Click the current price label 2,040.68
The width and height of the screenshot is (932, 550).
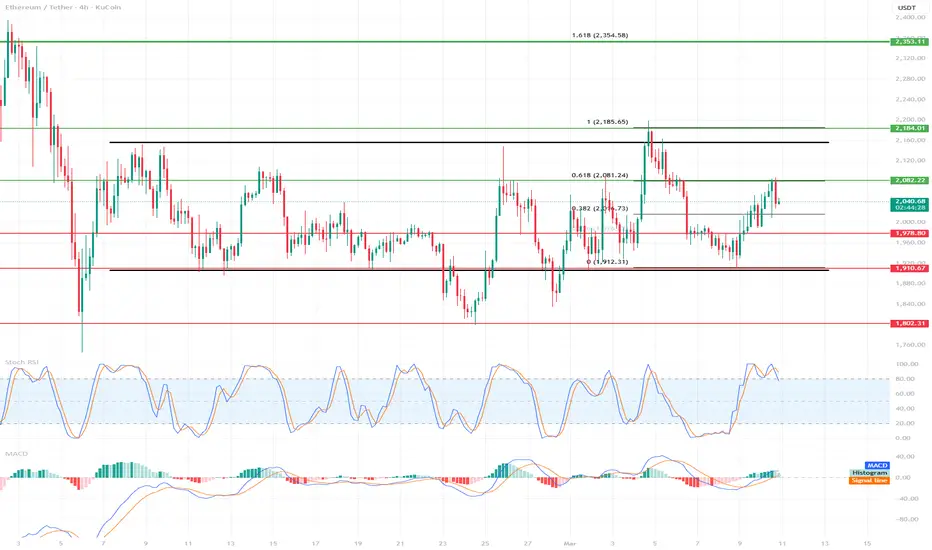pyautogui.click(x=909, y=202)
